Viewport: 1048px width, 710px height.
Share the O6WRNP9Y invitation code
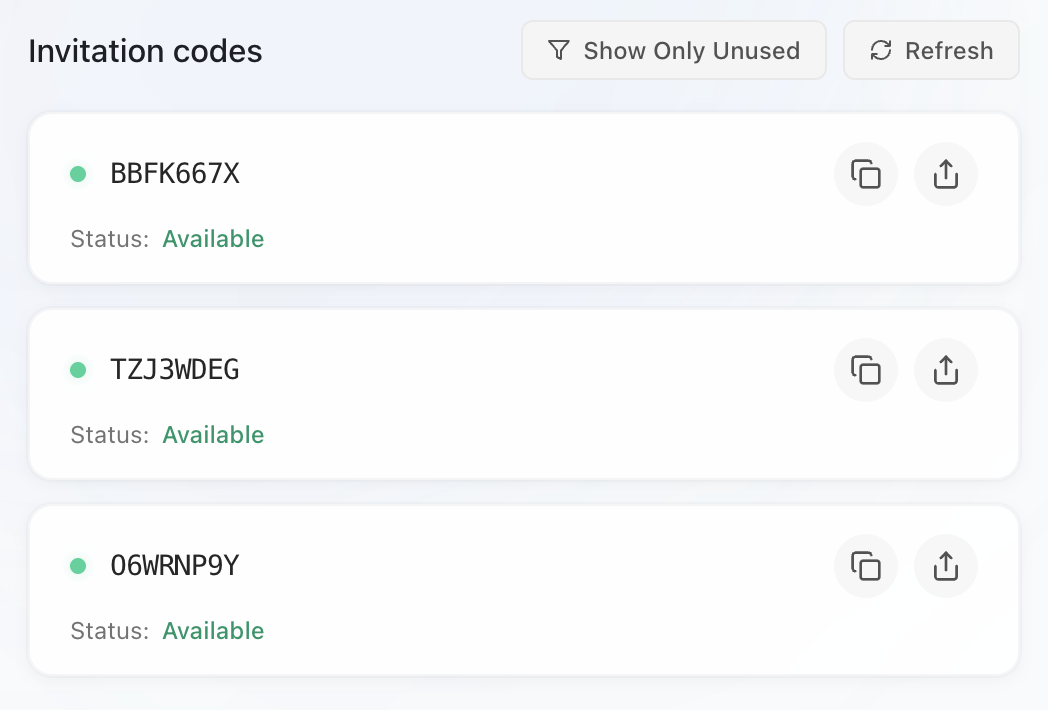946,566
